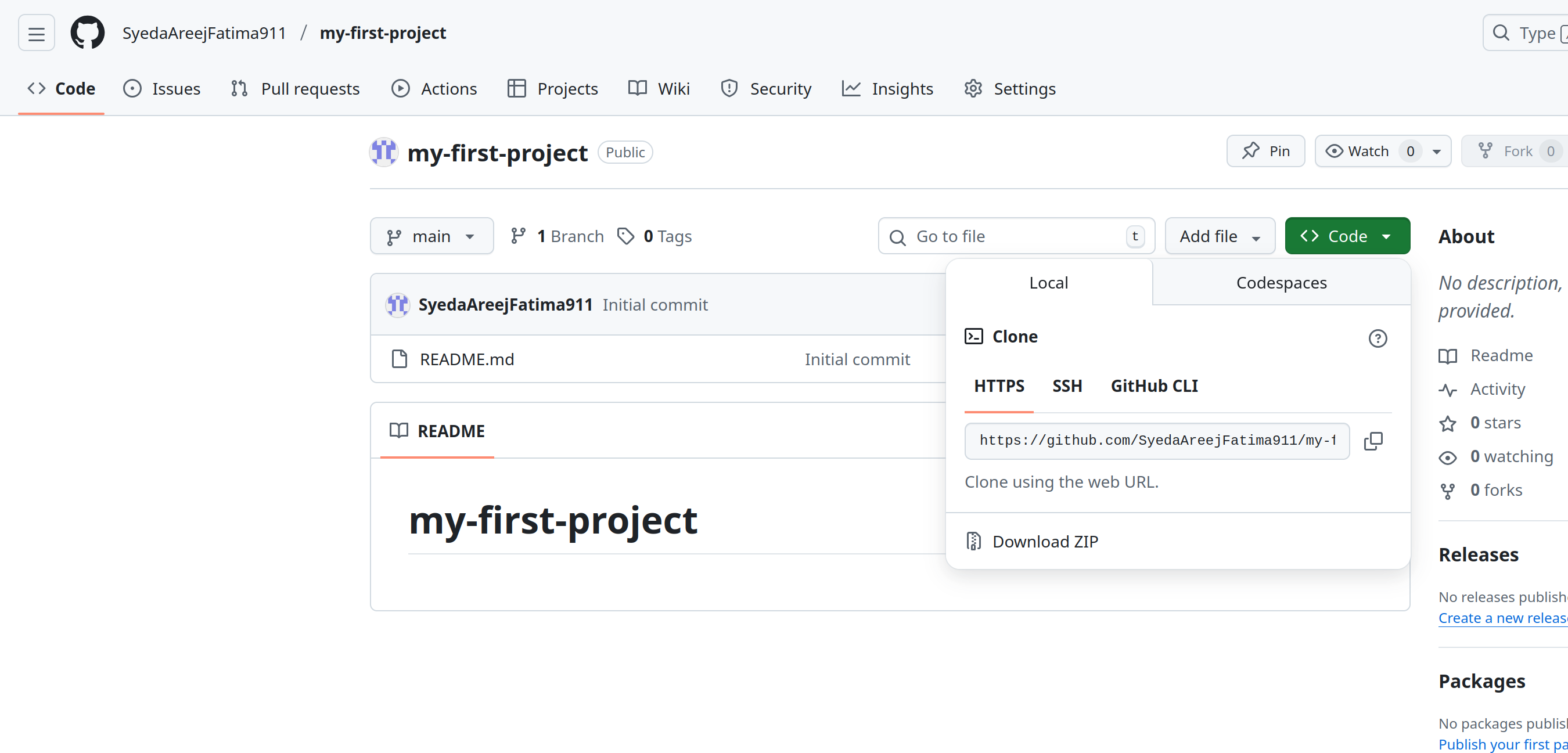
Task: Click commit author name SyedaAreejFatima911
Action: (505, 305)
